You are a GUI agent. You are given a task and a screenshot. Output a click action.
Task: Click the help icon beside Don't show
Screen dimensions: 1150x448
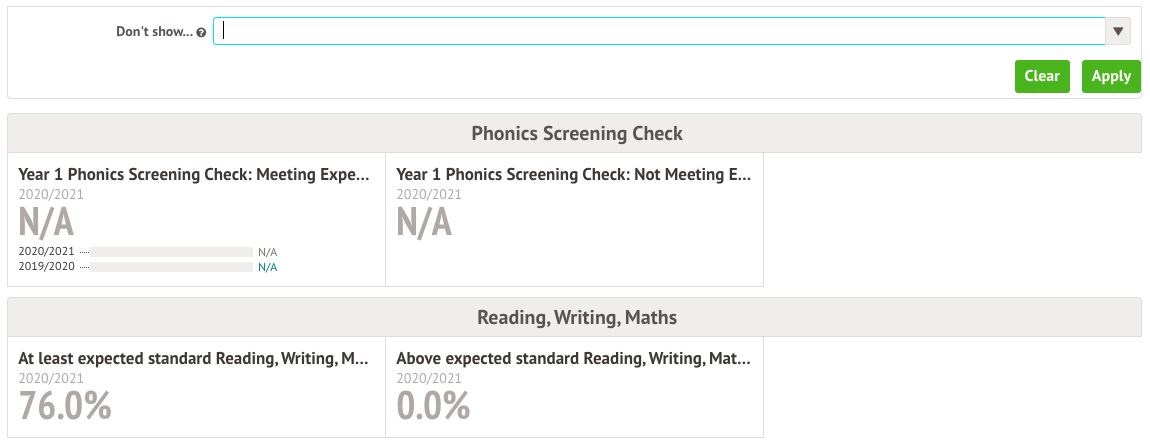(x=202, y=32)
